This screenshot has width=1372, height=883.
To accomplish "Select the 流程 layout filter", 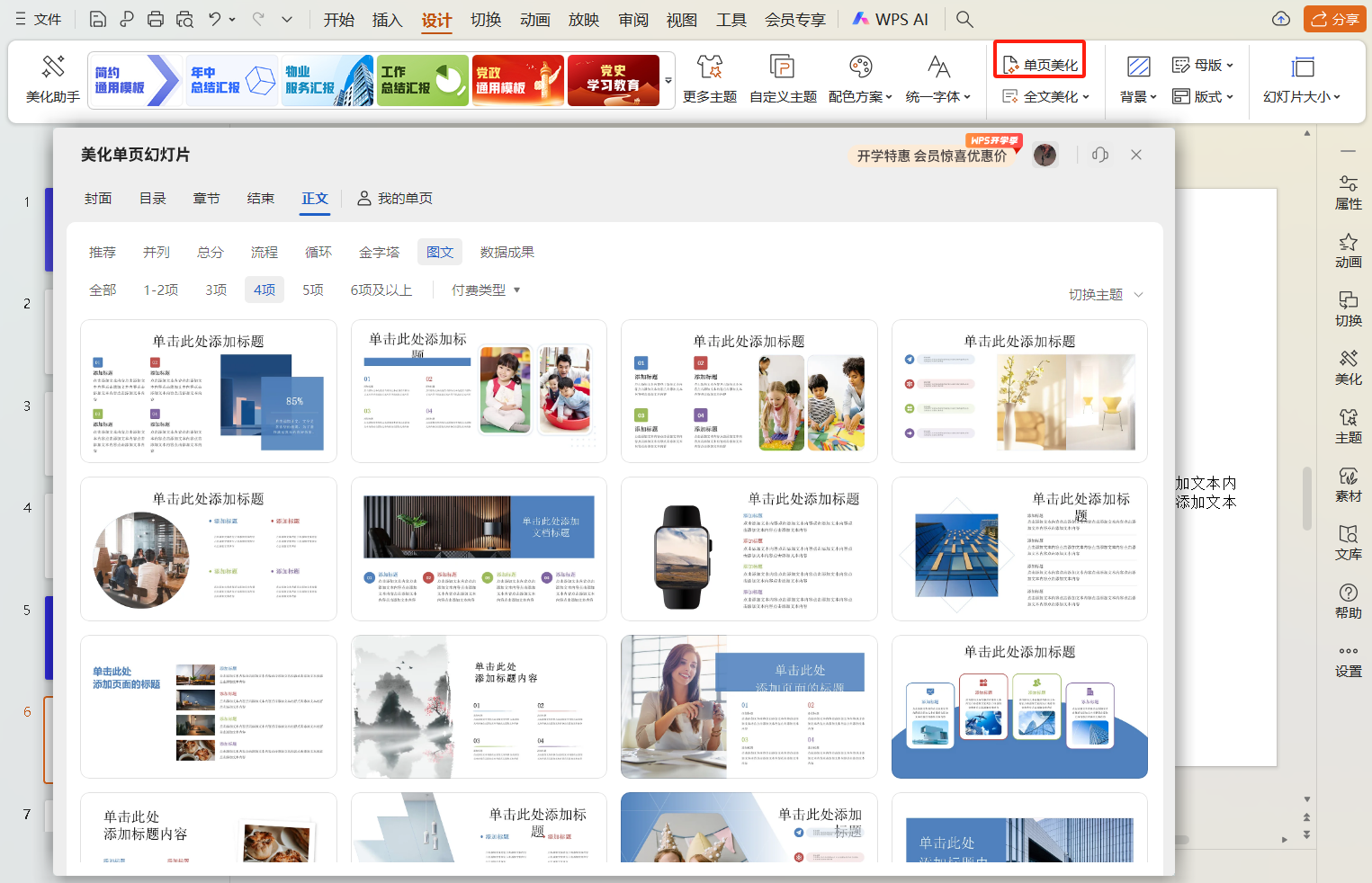I will tap(265, 252).
